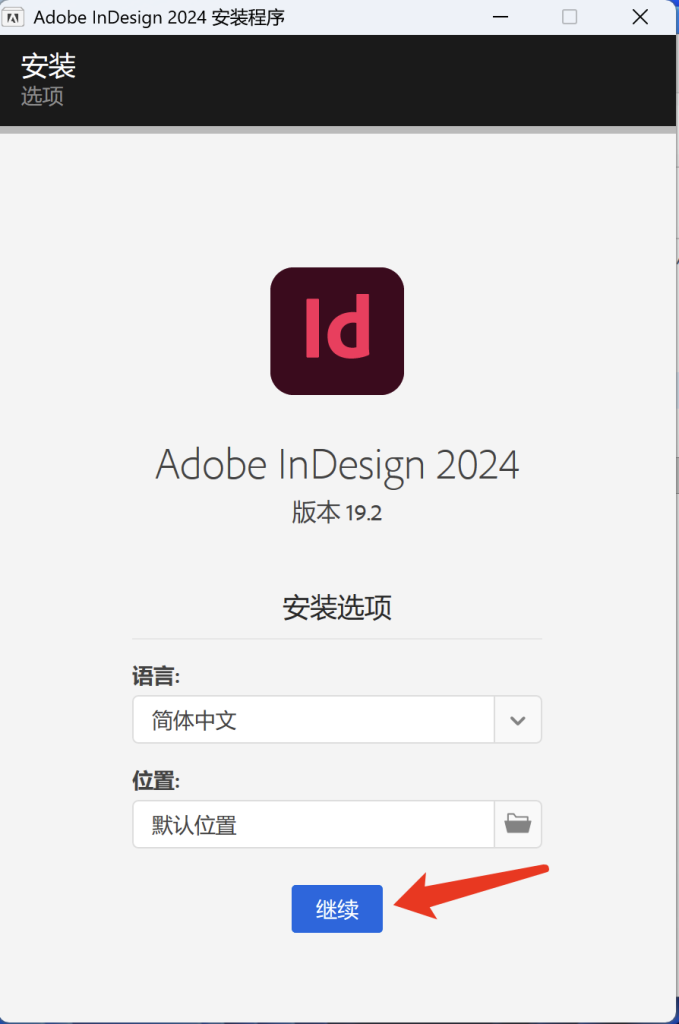
Task: Click the 安装选项 section heading
Action: (337, 607)
